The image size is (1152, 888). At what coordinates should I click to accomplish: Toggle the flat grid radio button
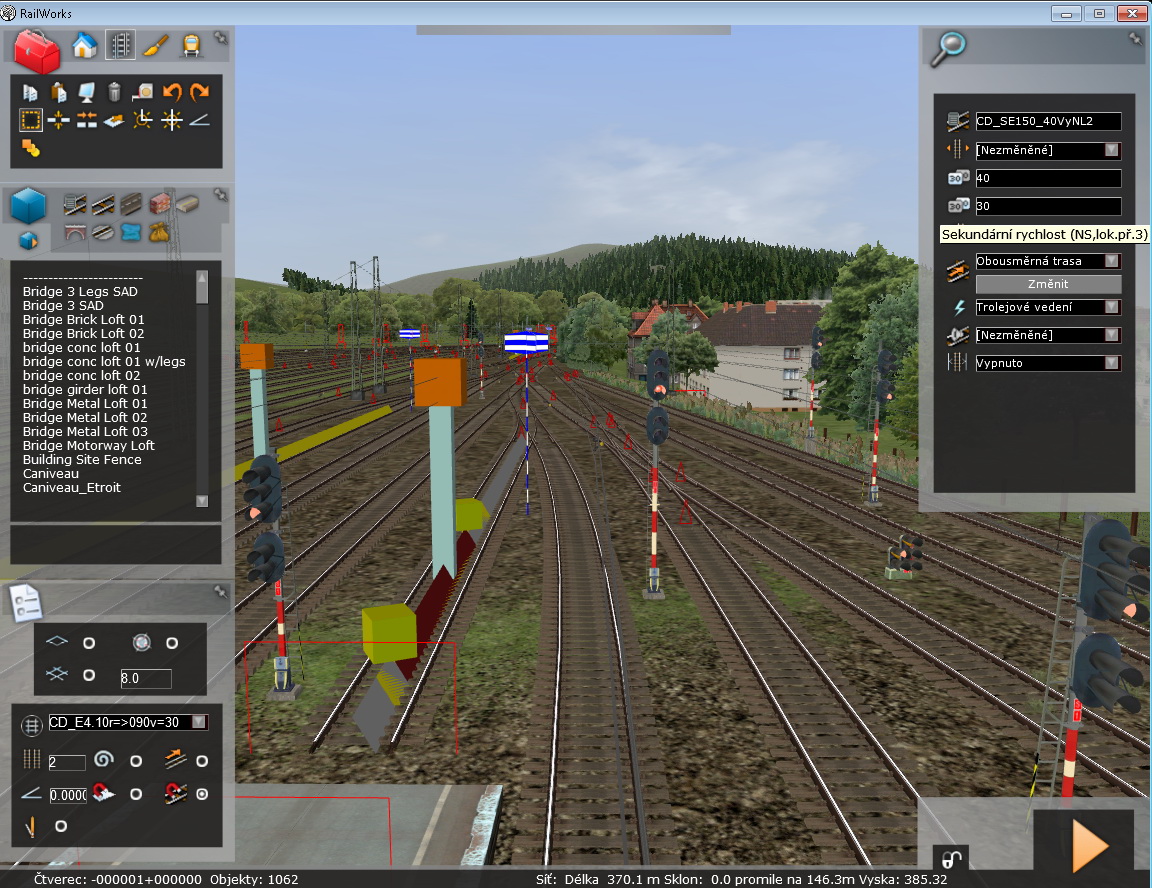[89, 643]
